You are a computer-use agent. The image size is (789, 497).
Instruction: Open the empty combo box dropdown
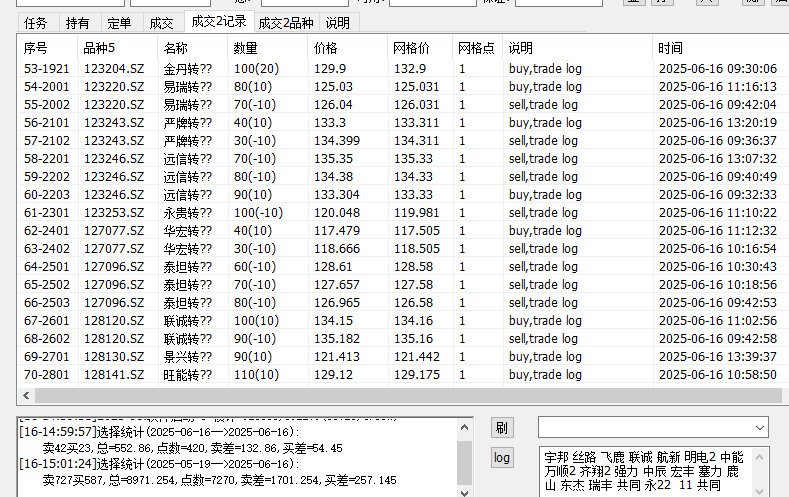759,428
